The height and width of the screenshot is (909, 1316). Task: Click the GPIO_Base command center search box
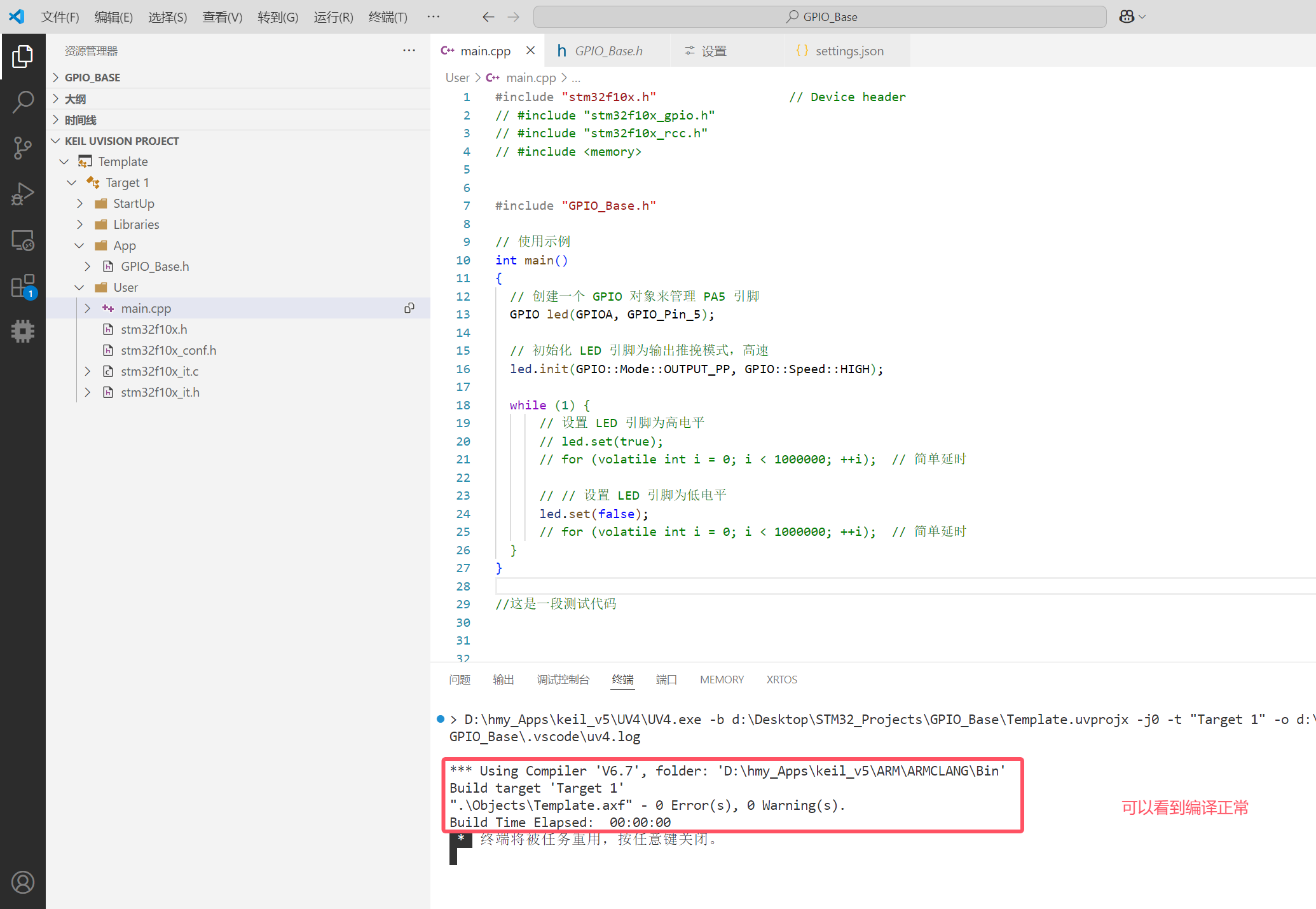820,17
